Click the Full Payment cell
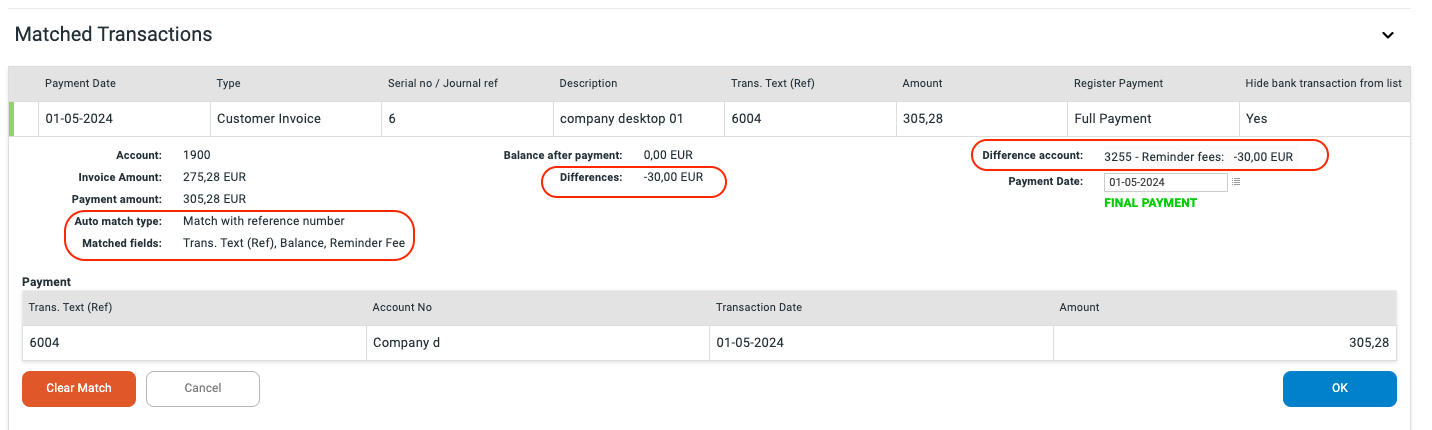This screenshot has width=1432, height=430. (1112, 118)
